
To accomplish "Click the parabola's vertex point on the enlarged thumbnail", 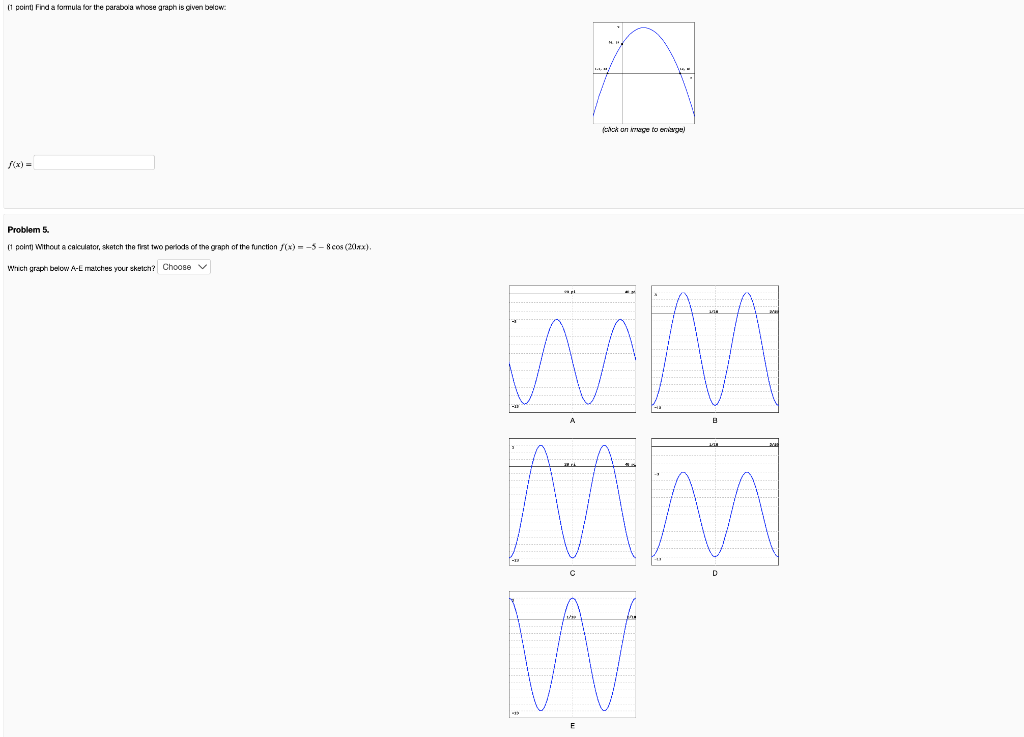I will 644,27.
